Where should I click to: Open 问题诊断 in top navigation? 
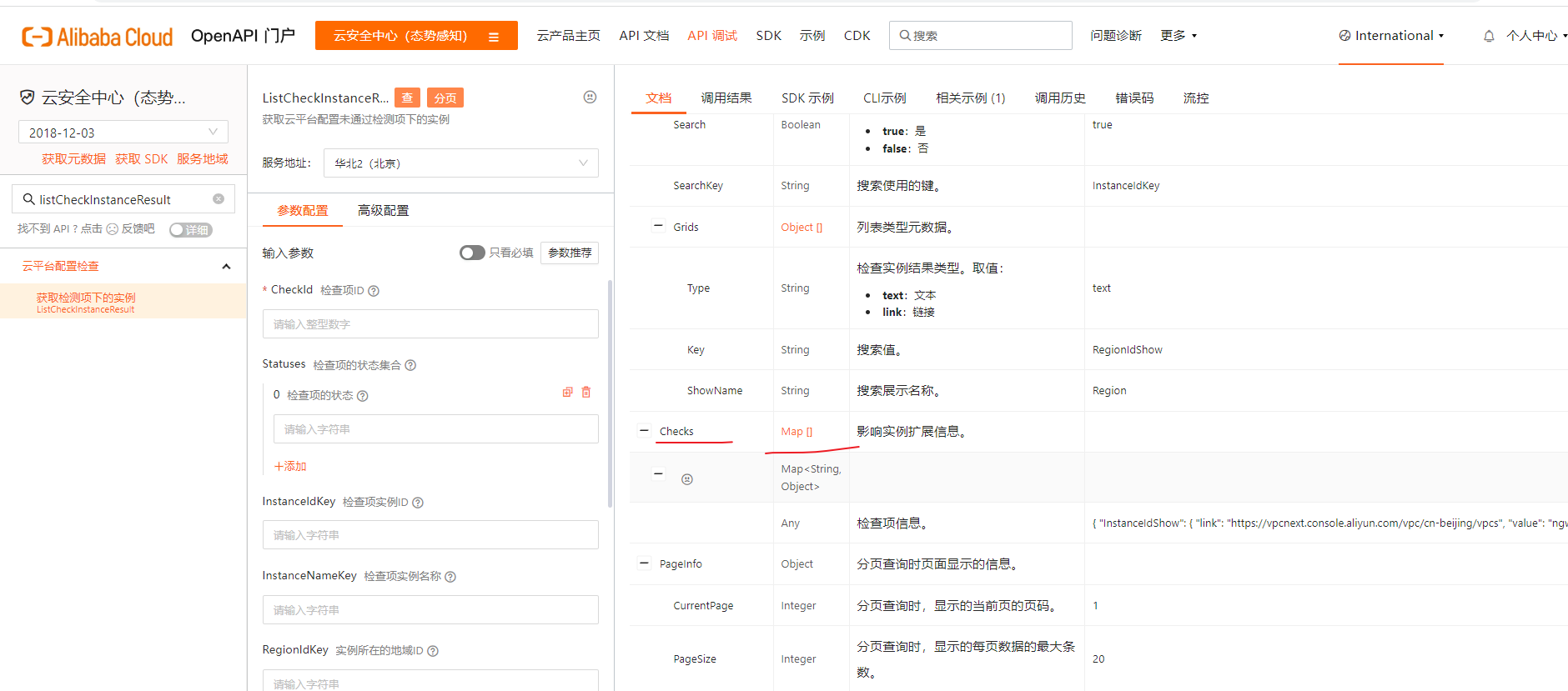point(1116,36)
